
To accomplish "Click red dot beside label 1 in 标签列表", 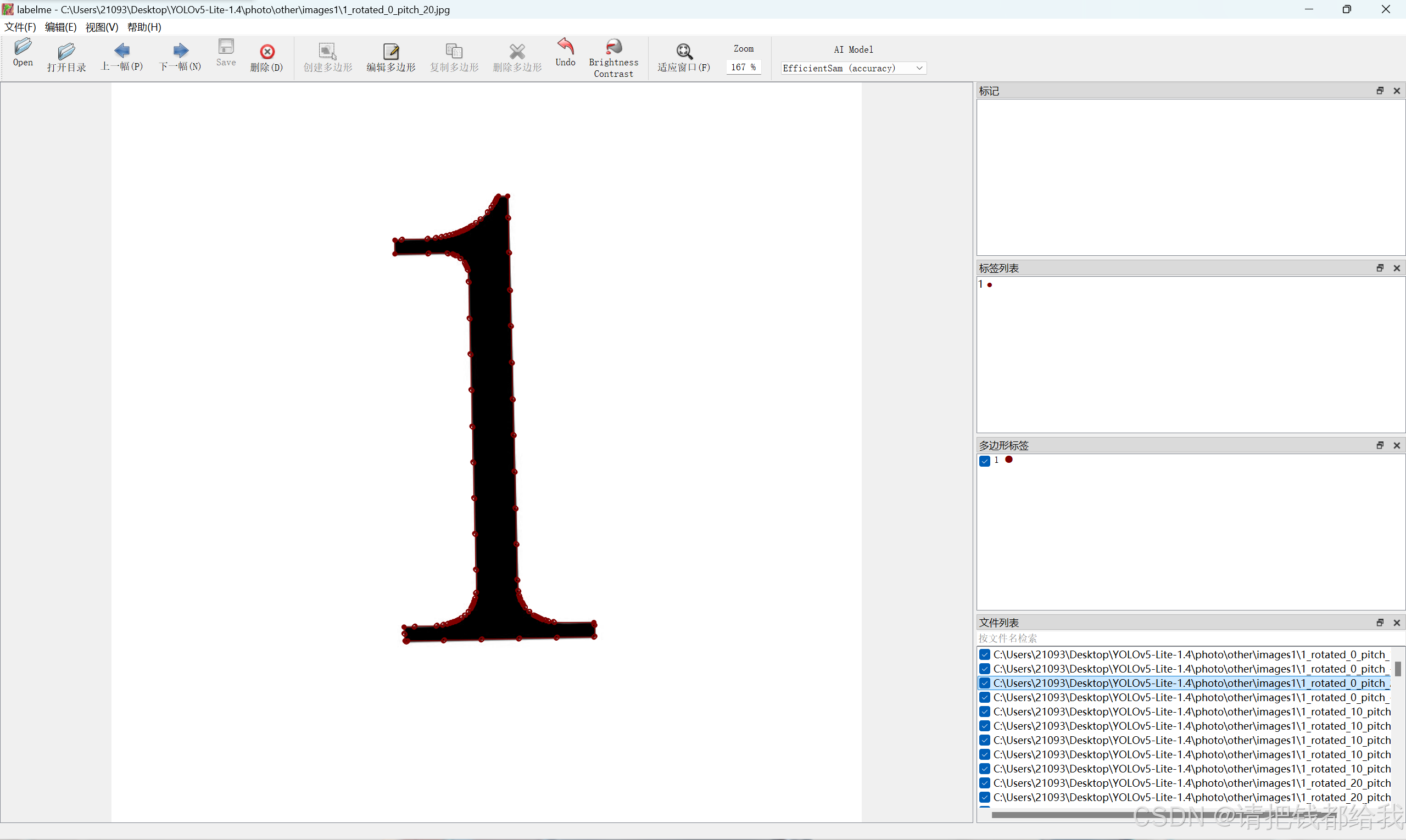I will click(989, 285).
